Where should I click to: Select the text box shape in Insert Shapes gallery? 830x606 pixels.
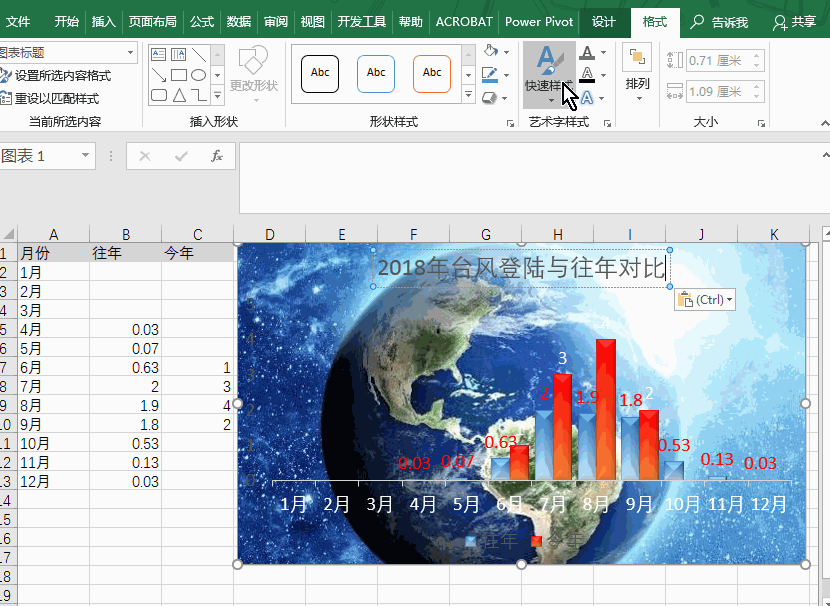pos(158,55)
